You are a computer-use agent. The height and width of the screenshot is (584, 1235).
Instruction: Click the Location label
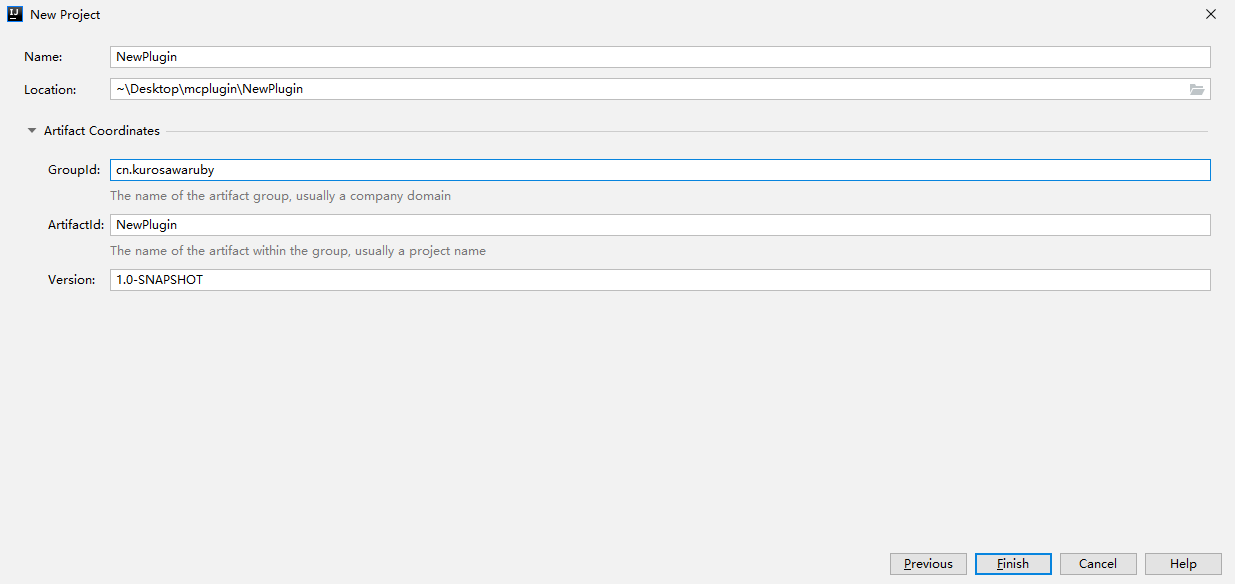coord(50,89)
